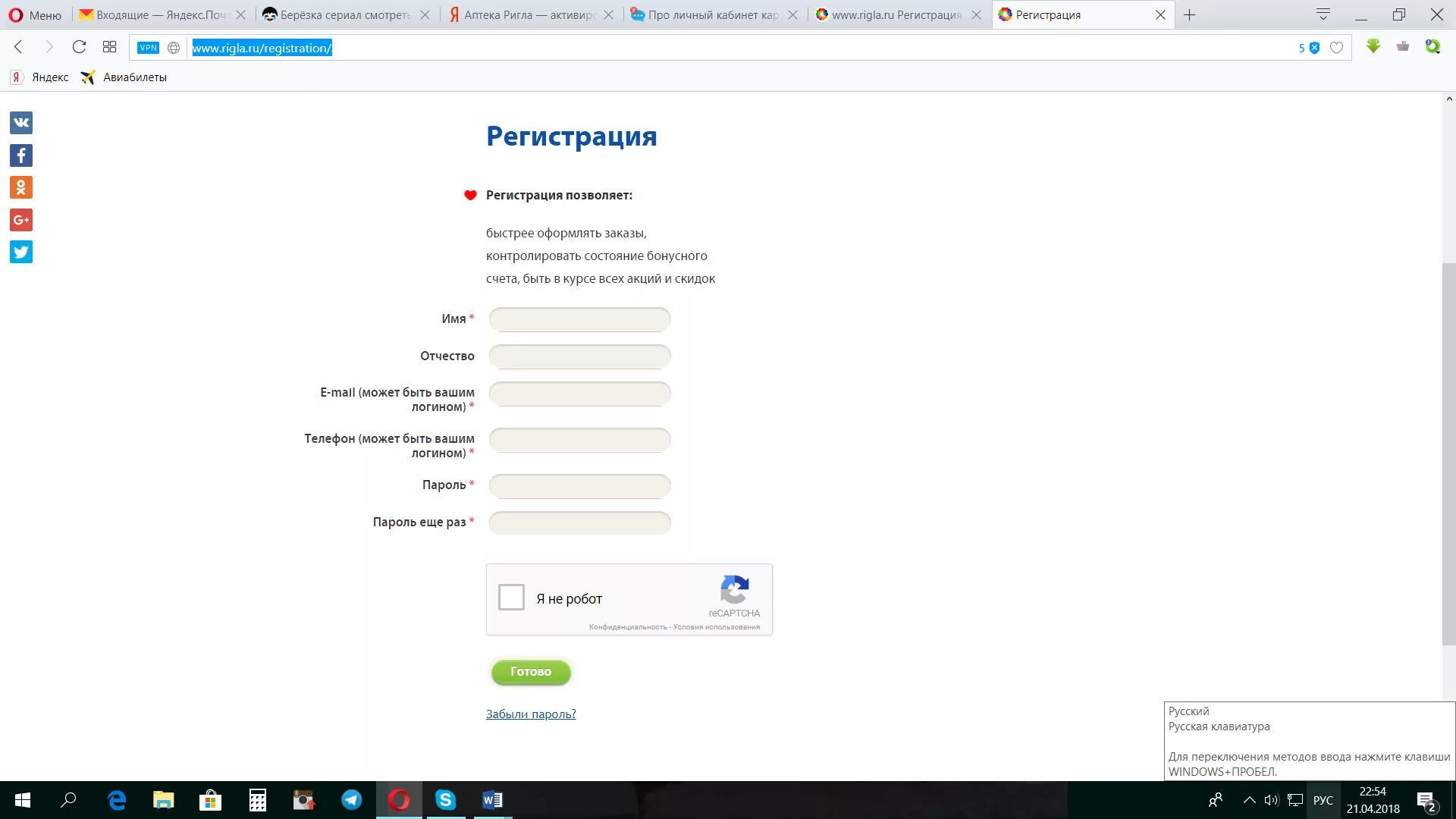Check the 'Я не робот' reCAPTCHA box
This screenshot has width=1456, height=819.
pyautogui.click(x=511, y=598)
